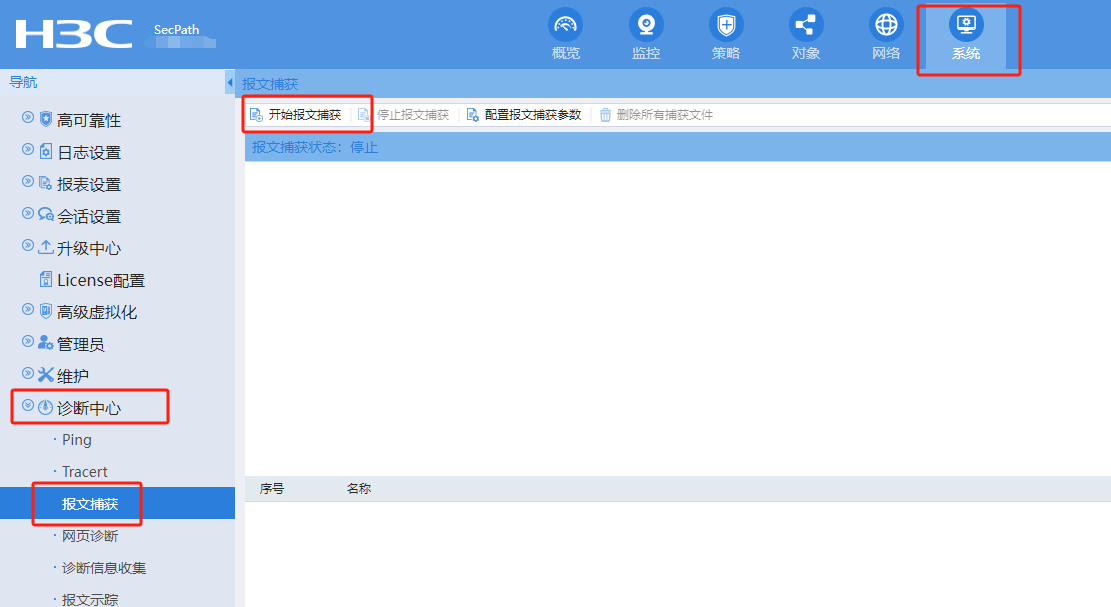Click the 会话设置 session icon
1111x607 pixels.
(46, 215)
